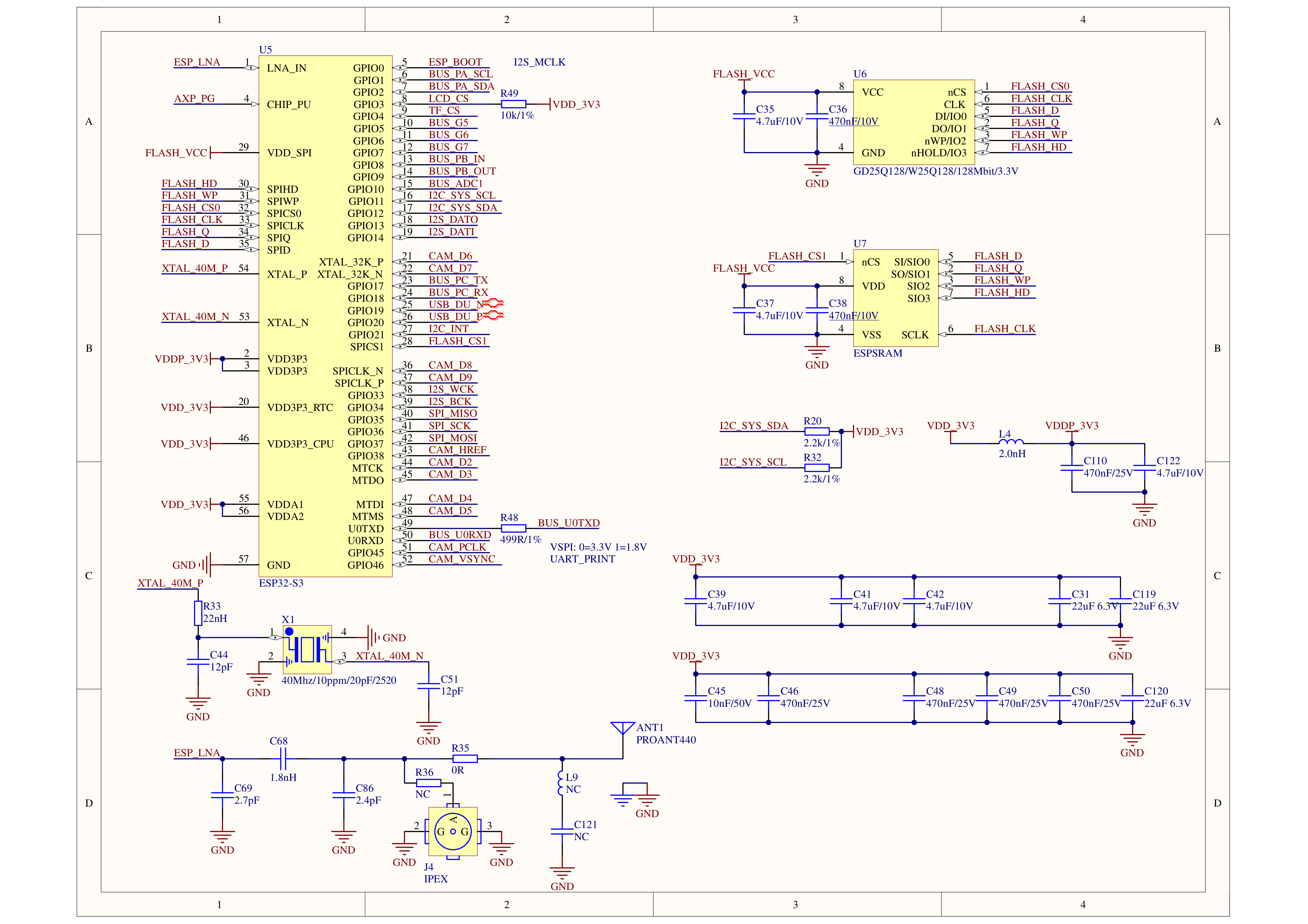Select the U5 ESP32-S3 chip body
This screenshot has width=1308, height=924.
tap(325, 316)
